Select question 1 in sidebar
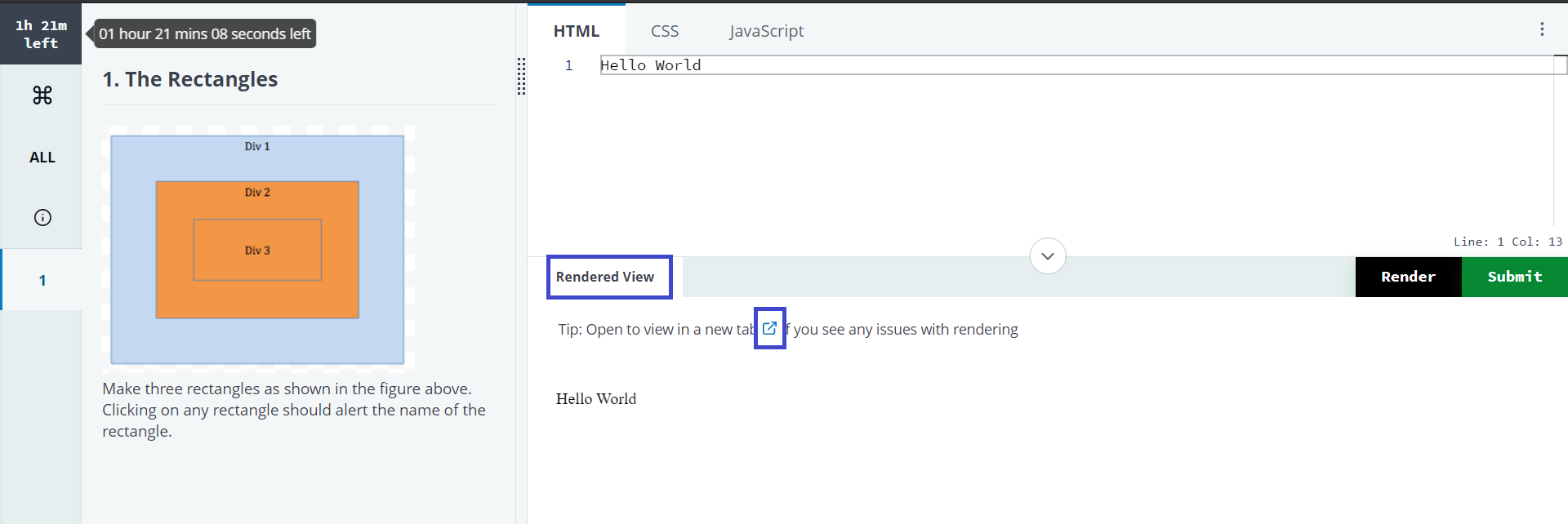1568x524 pixels. point(42,280)
